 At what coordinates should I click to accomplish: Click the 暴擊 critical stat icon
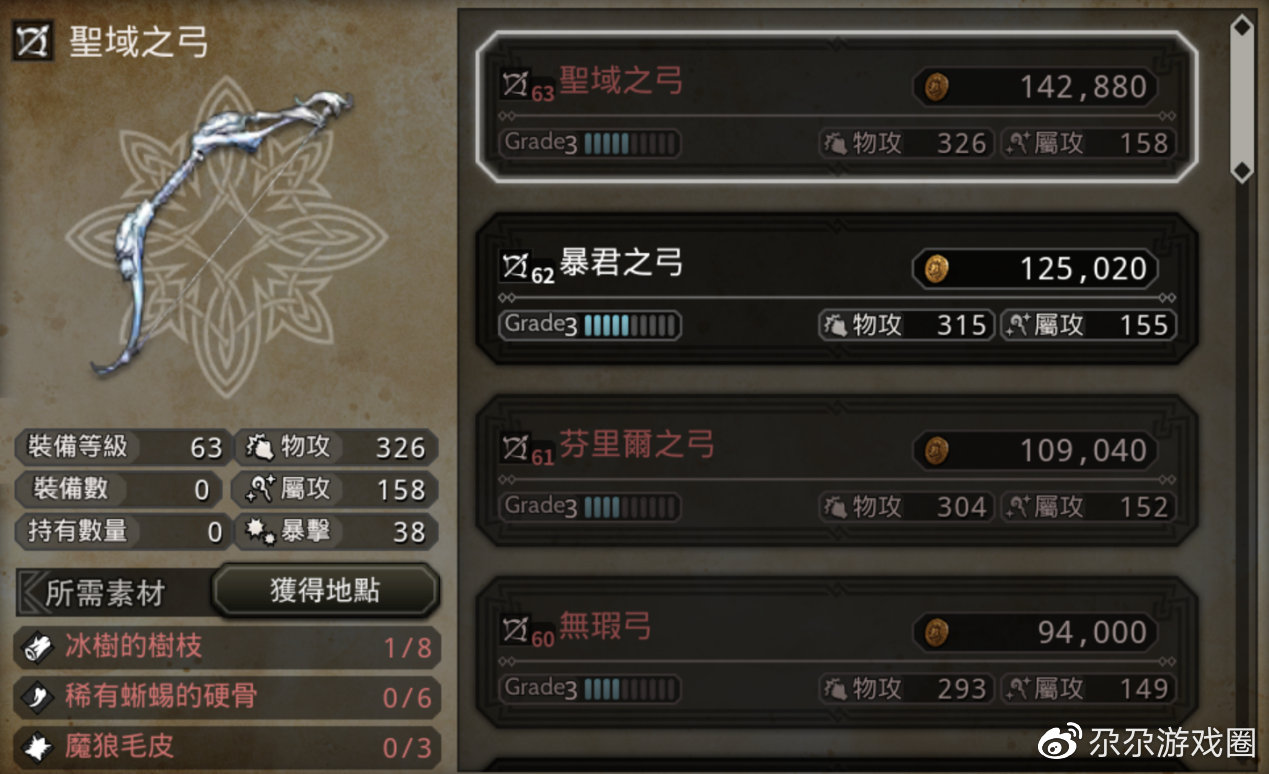[259, 531]
